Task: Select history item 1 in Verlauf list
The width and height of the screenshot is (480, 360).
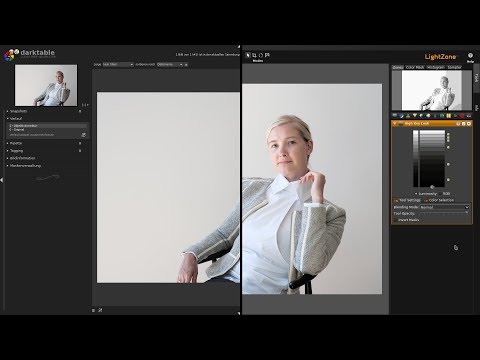Action: tap(48, 126)
